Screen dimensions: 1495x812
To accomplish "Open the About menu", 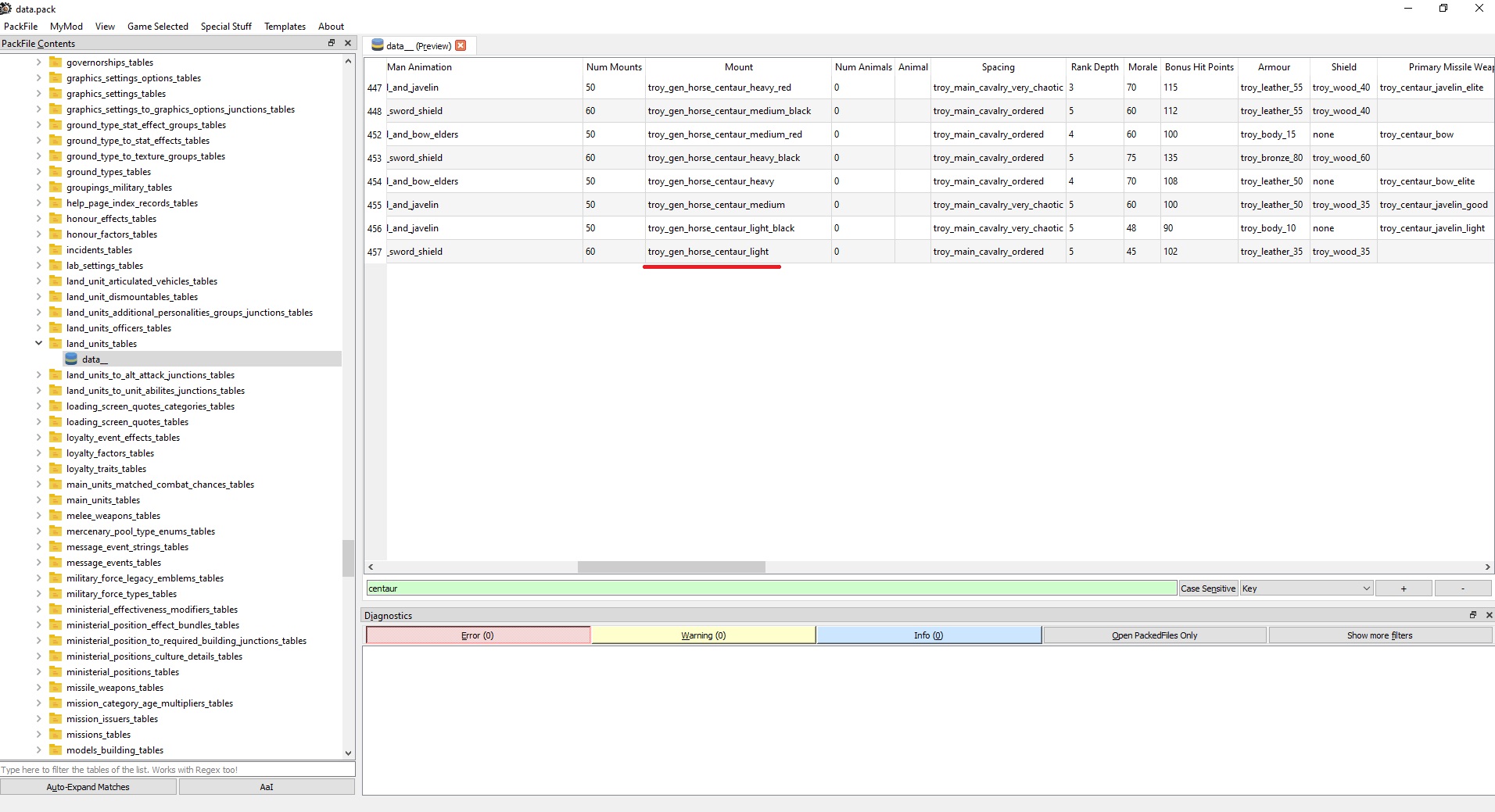I will point(331,26).
